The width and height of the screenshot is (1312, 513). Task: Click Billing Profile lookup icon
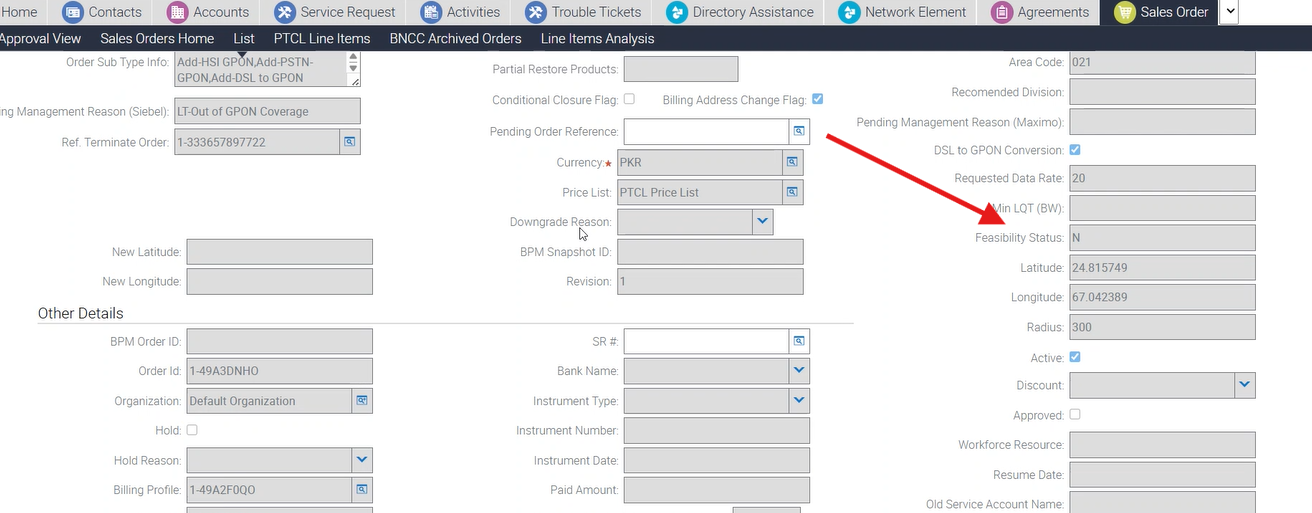361,490
